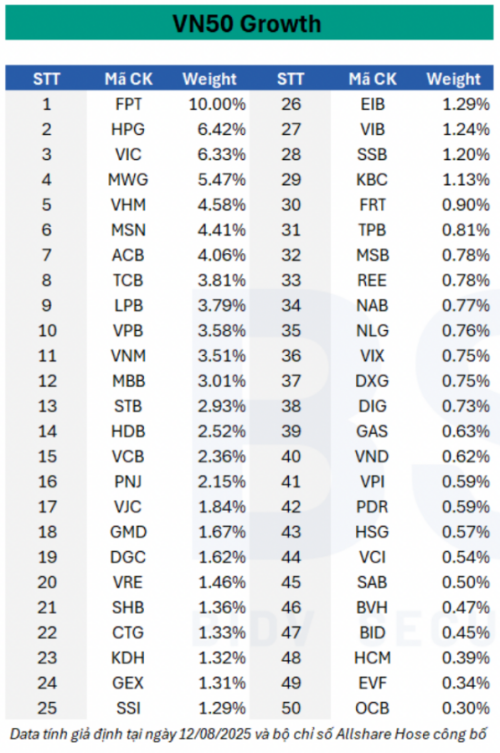Click the SSI ticker in row 25

(x=128, y=708)
